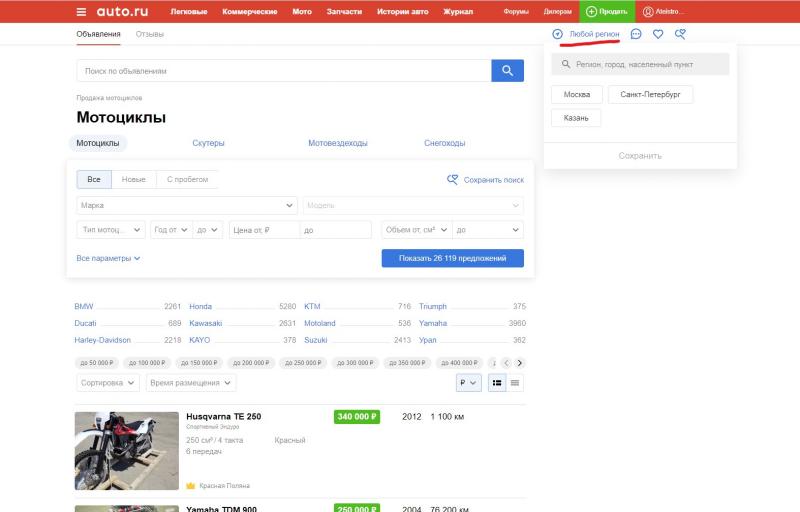Switch to detailed list view icon
The width and height of the screenshot is (800, 512).
click(497, 382)
